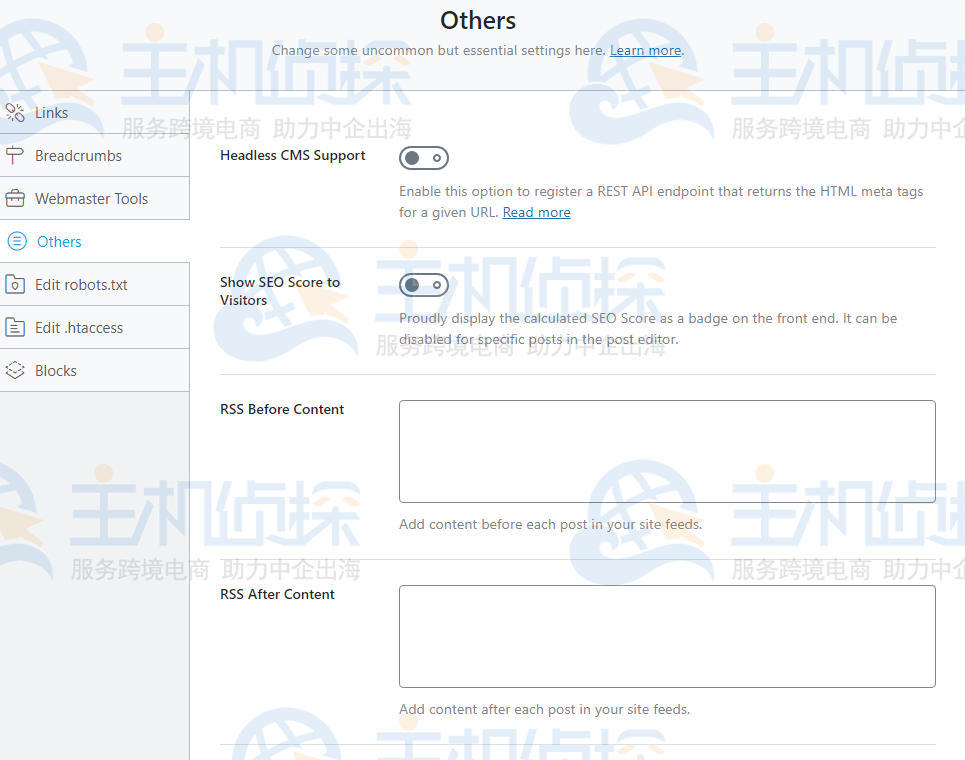
Task: Click the document icon beside Edit .htaccess
Action: 16,327
